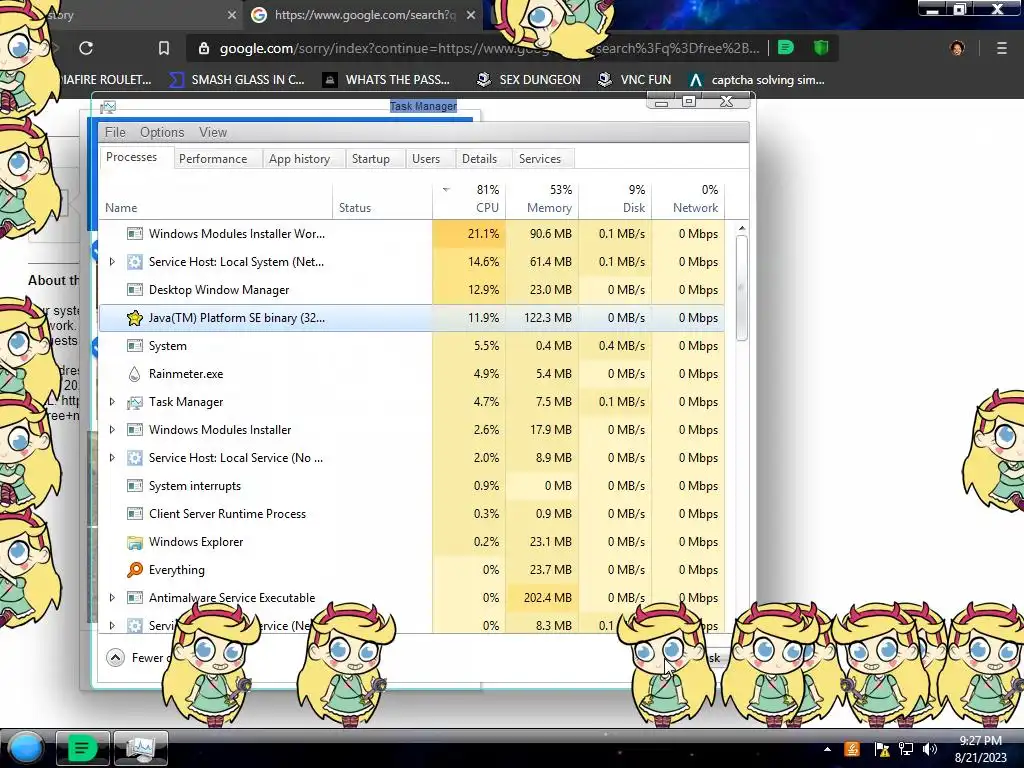Click the Desktop Window Manager icon
Screen dimensions: 1024x768
[x=135, y=290]
